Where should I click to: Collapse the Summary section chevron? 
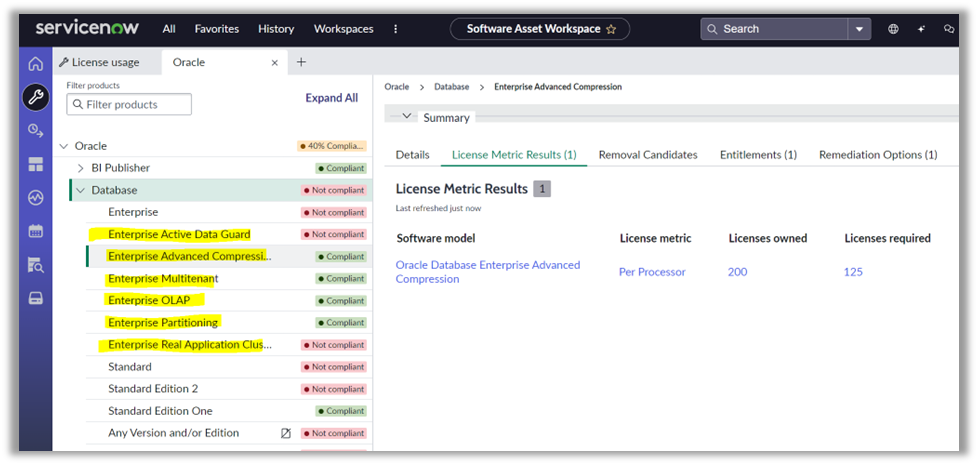tap(407, 116)
